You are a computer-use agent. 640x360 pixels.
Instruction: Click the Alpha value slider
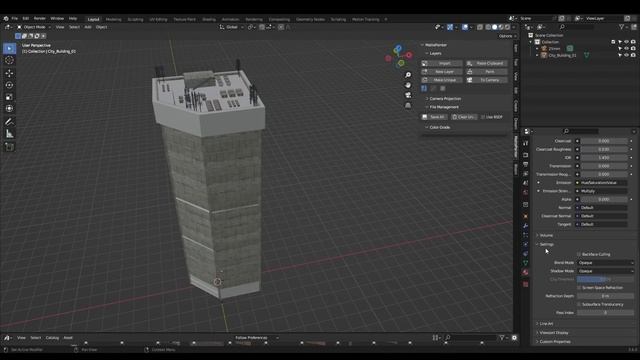[604, 200]
